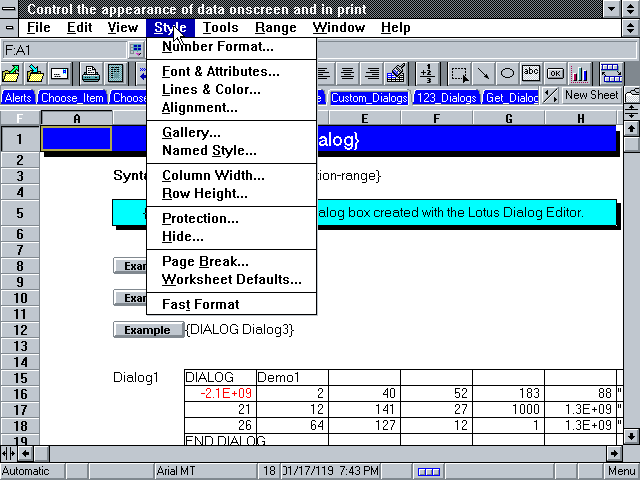This screenshot has height=480, width=640.
Task: Open the Range menu
Action: pos(276,28)
